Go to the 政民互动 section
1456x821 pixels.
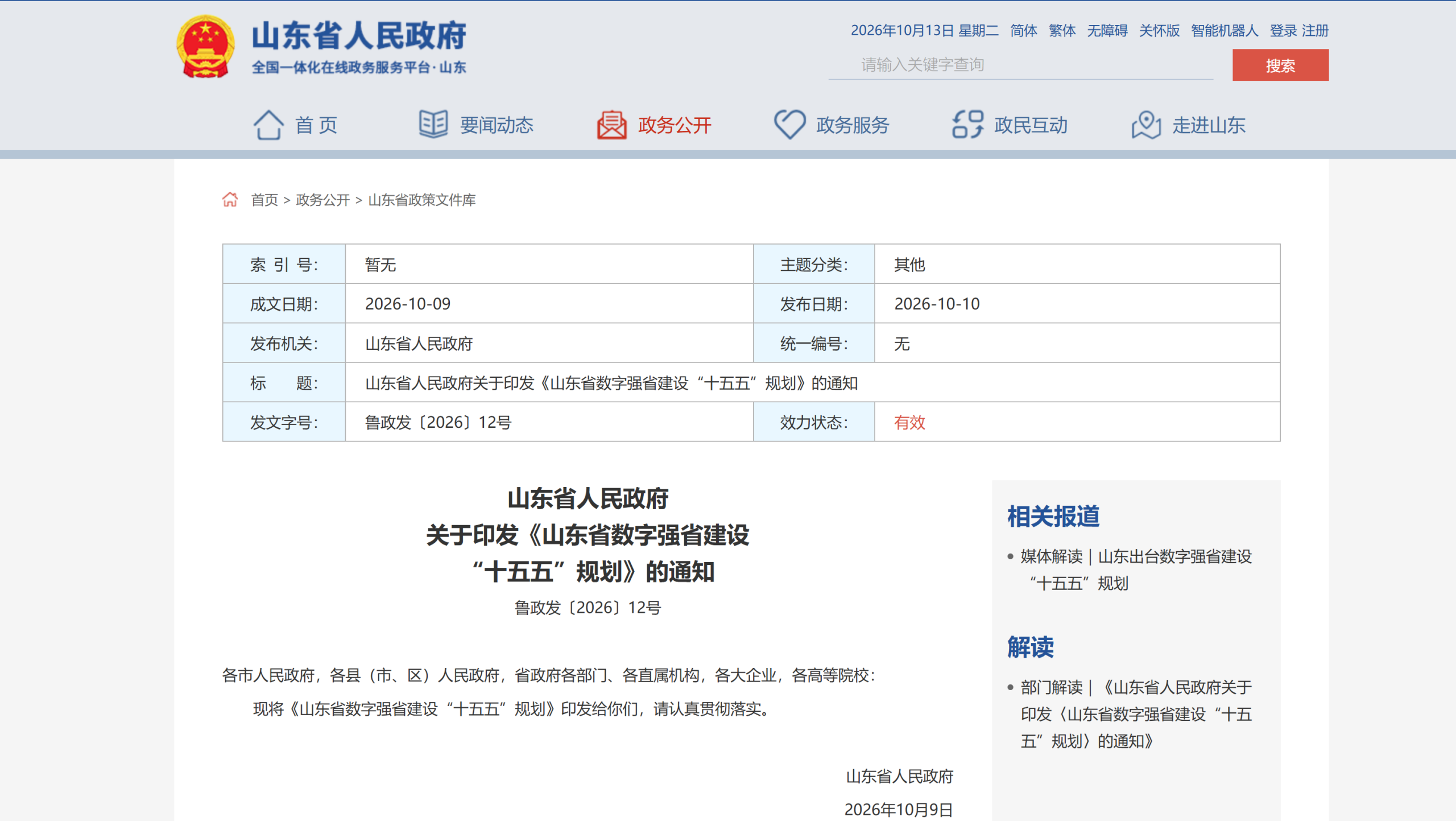[x=1031, y=125]
